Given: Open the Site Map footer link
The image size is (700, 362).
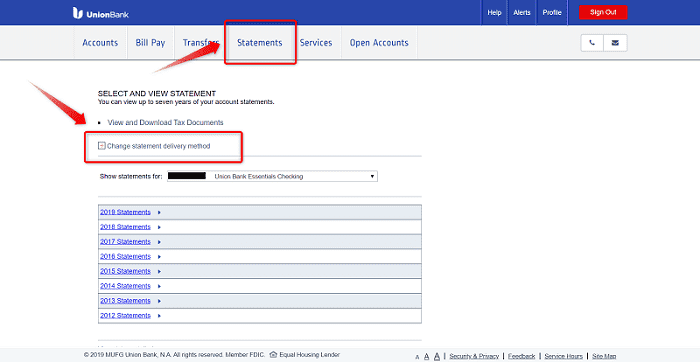Looking at the screenshot, I should (604, 356).
